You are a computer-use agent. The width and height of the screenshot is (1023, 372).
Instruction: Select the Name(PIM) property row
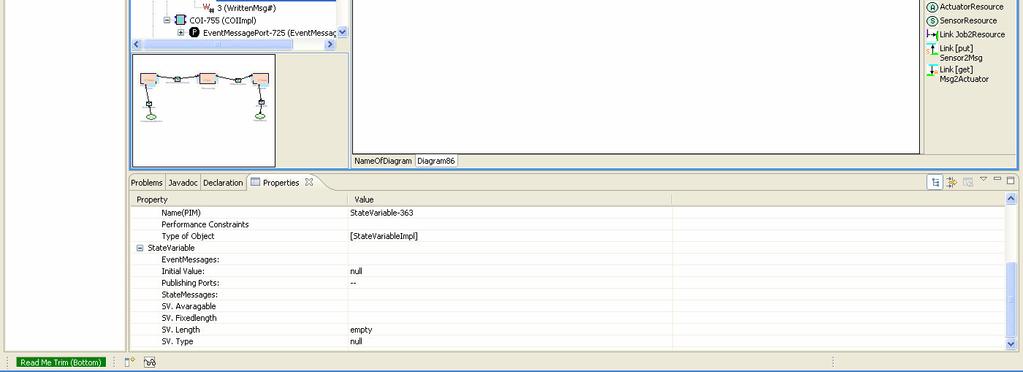coord(568,213)
